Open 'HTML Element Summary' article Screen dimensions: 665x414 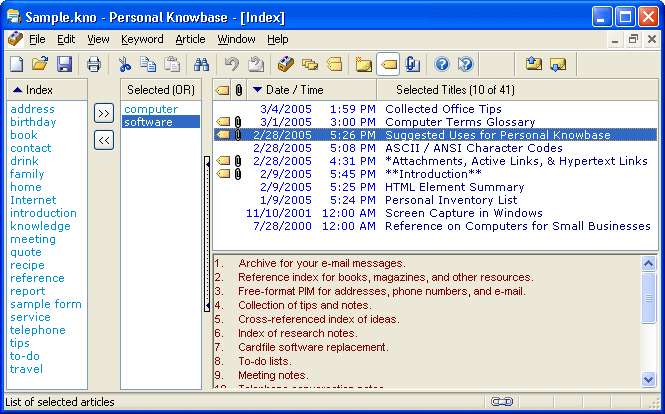tap(455, 187)
